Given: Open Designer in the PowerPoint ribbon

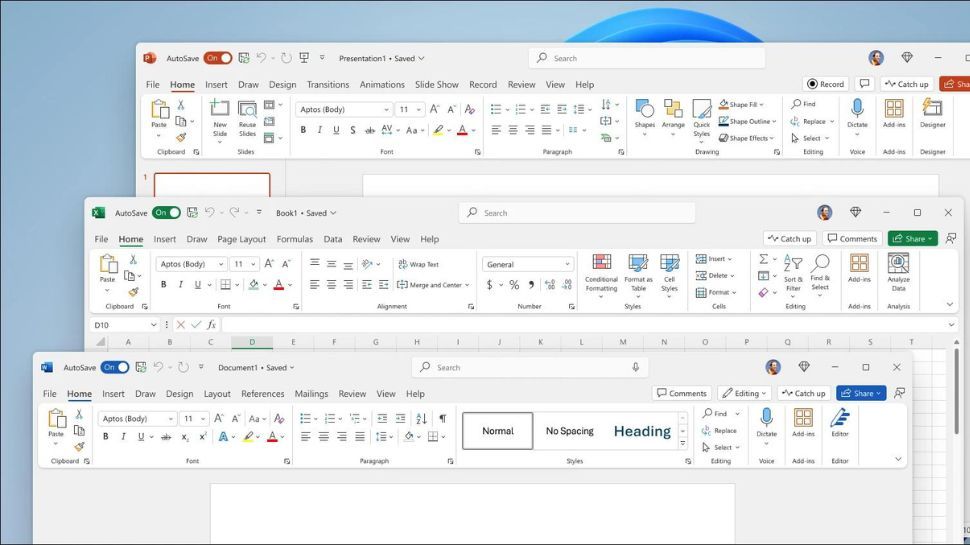Looking at the screenshot, I should click(x=932, y=113).
